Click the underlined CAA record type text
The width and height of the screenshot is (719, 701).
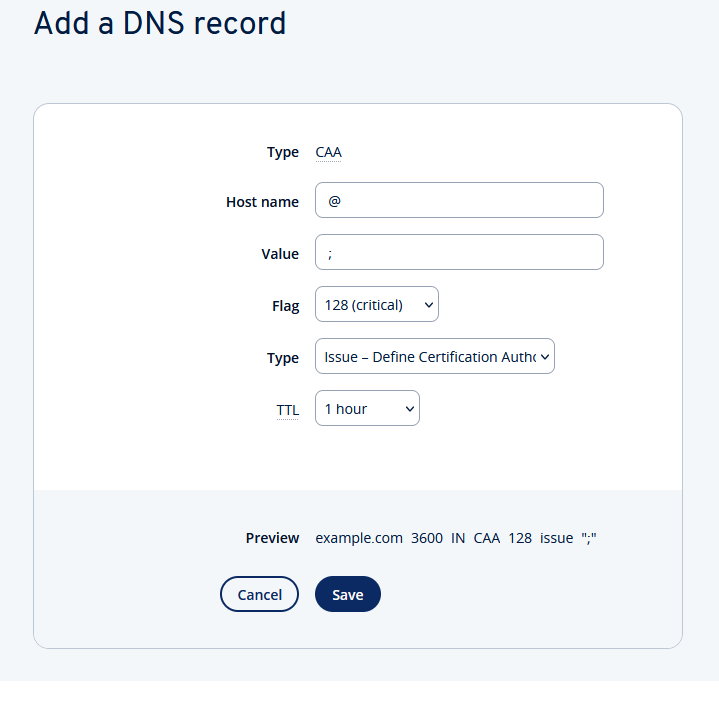pos(328,153)
